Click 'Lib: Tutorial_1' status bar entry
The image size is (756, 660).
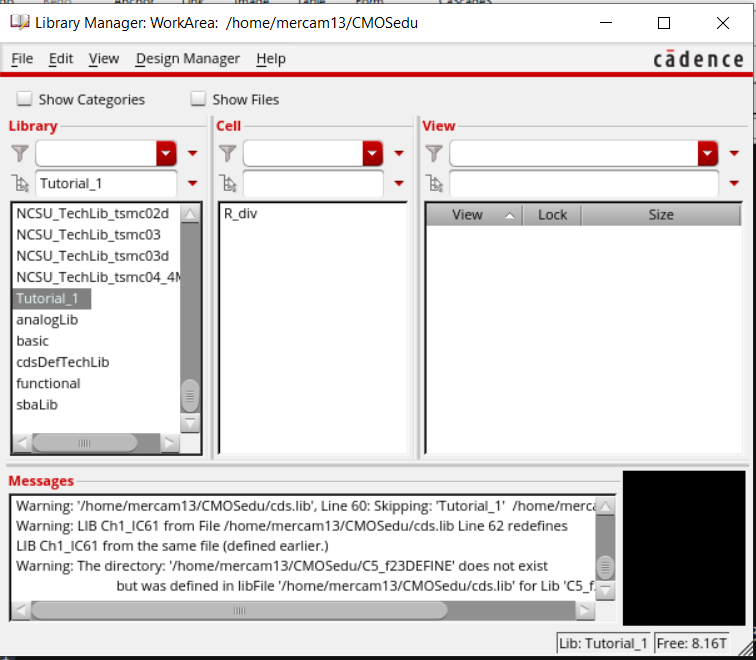[x=603, y=643]
